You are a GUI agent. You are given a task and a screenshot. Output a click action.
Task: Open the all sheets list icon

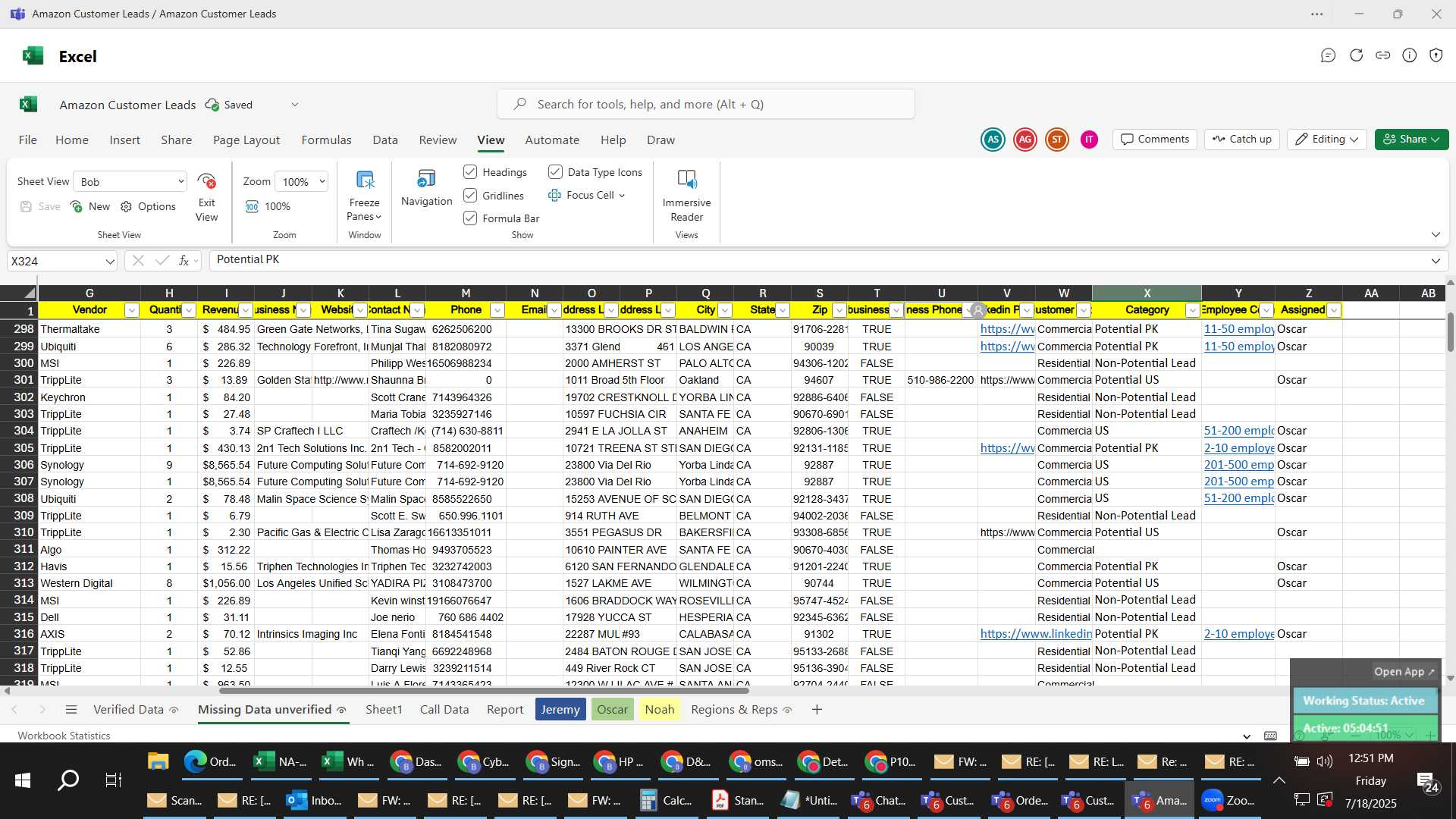71,709
